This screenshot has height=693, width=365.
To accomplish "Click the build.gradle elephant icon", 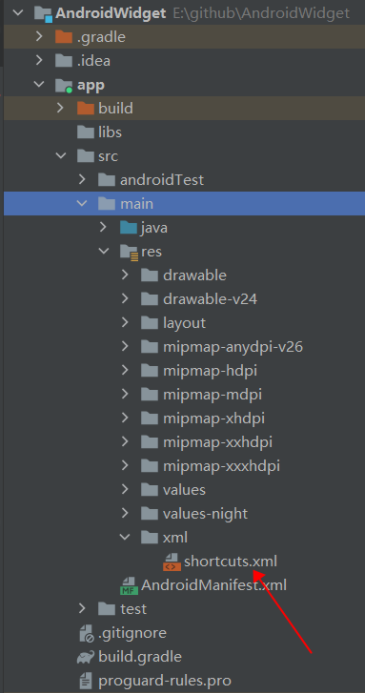I will pyautogui.click(x=86, y=656).
